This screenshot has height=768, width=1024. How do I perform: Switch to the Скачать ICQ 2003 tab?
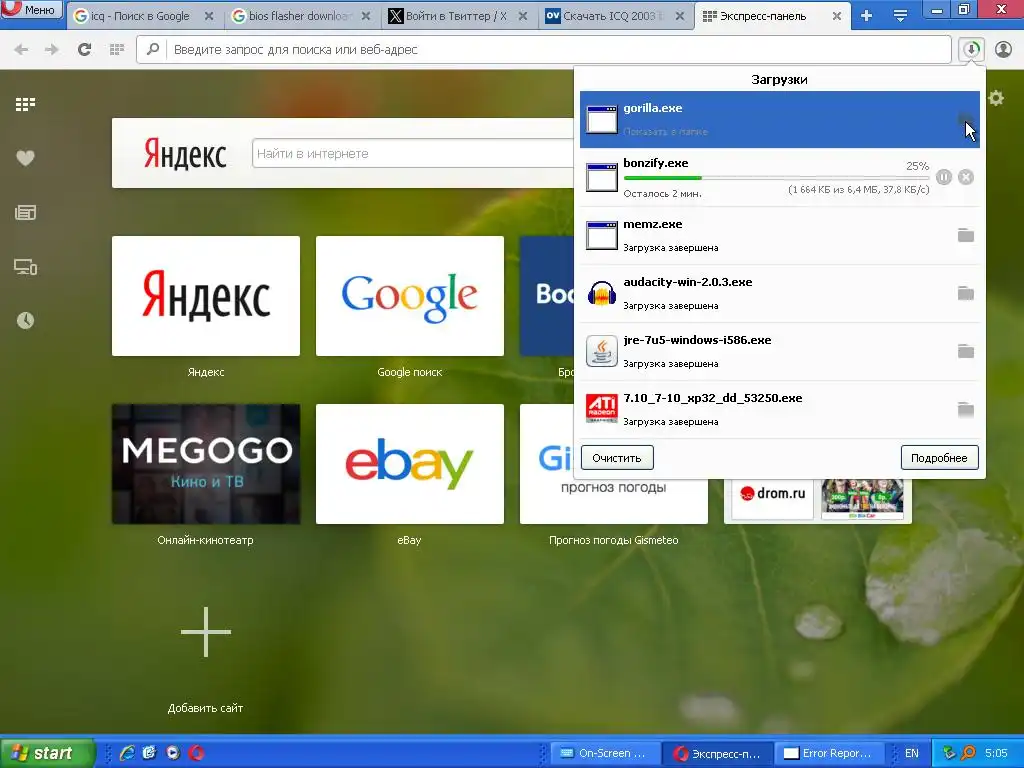(x=615, y=16)
